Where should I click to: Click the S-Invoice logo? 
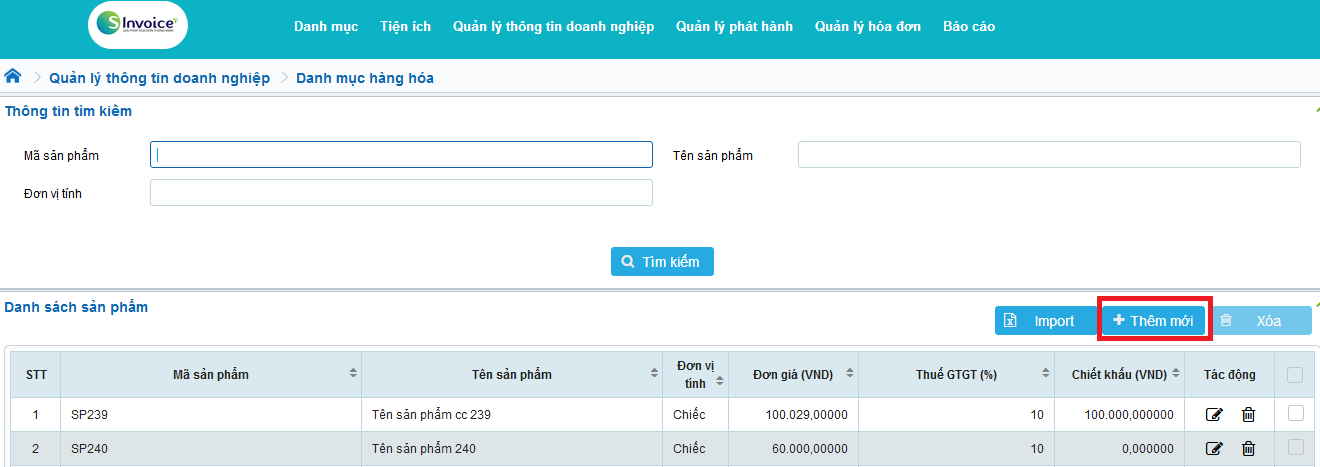pos(138,26)
